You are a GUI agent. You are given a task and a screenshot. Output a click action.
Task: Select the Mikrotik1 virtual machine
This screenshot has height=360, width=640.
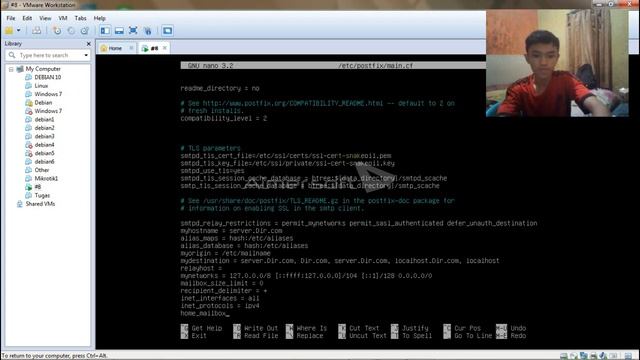click(x=46, y=178)
